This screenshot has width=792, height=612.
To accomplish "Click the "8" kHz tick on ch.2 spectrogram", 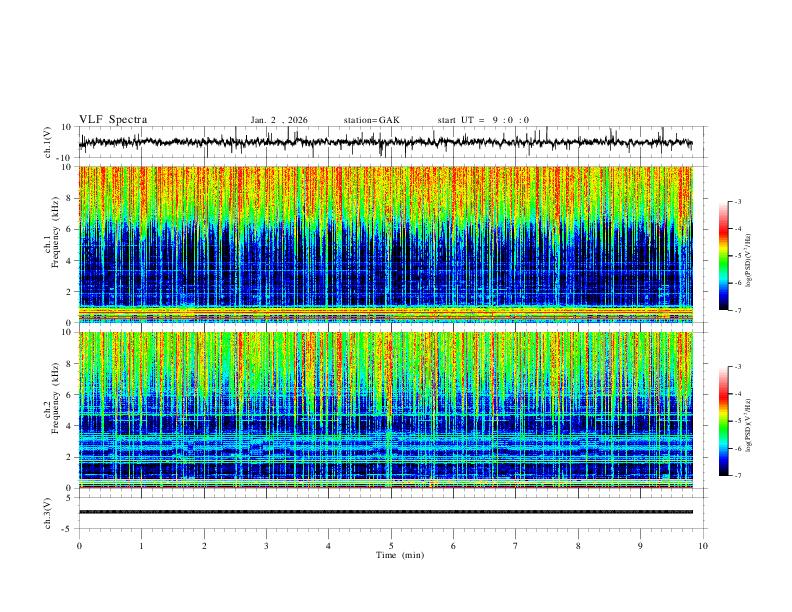I will click(69, 364).
